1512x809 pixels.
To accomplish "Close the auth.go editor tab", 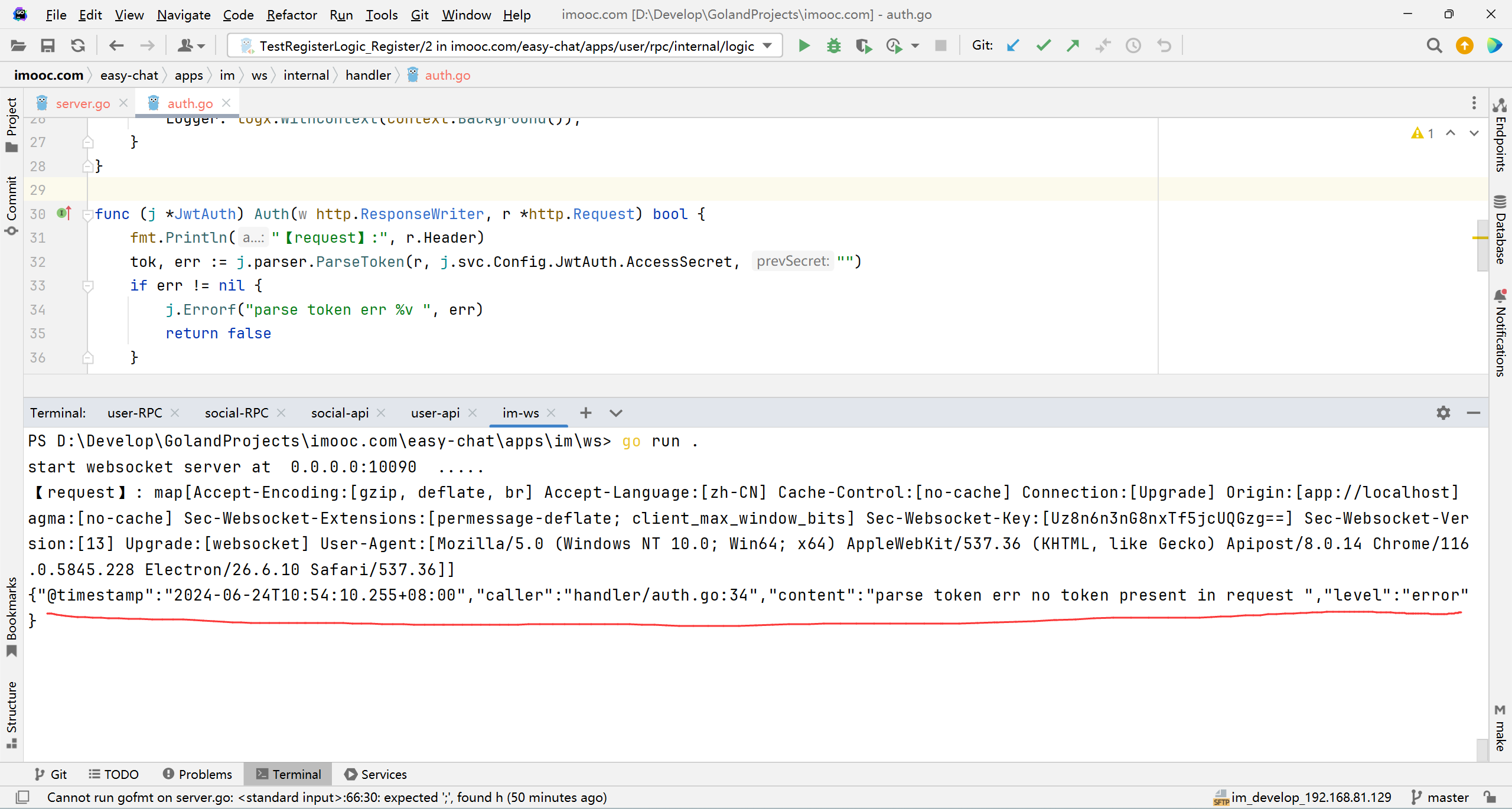I will (x=226, y=103).
